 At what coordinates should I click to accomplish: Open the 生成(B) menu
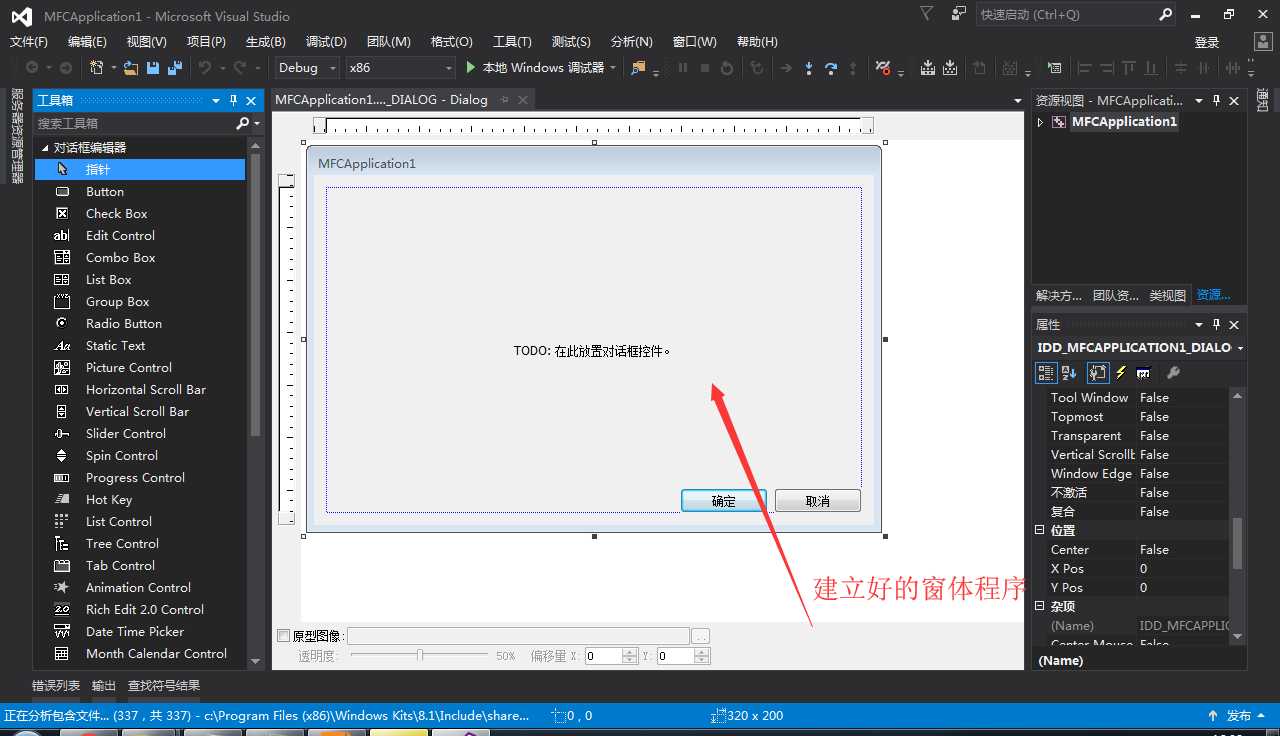(x=266, y=42)
